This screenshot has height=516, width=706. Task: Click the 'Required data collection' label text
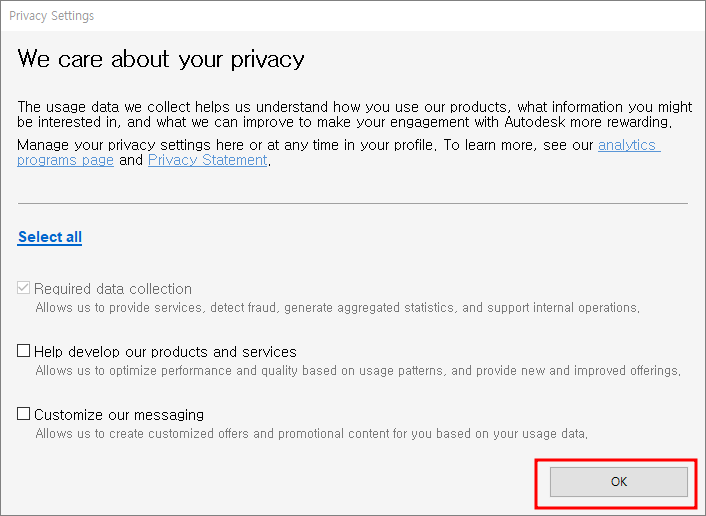pos(113,289)
